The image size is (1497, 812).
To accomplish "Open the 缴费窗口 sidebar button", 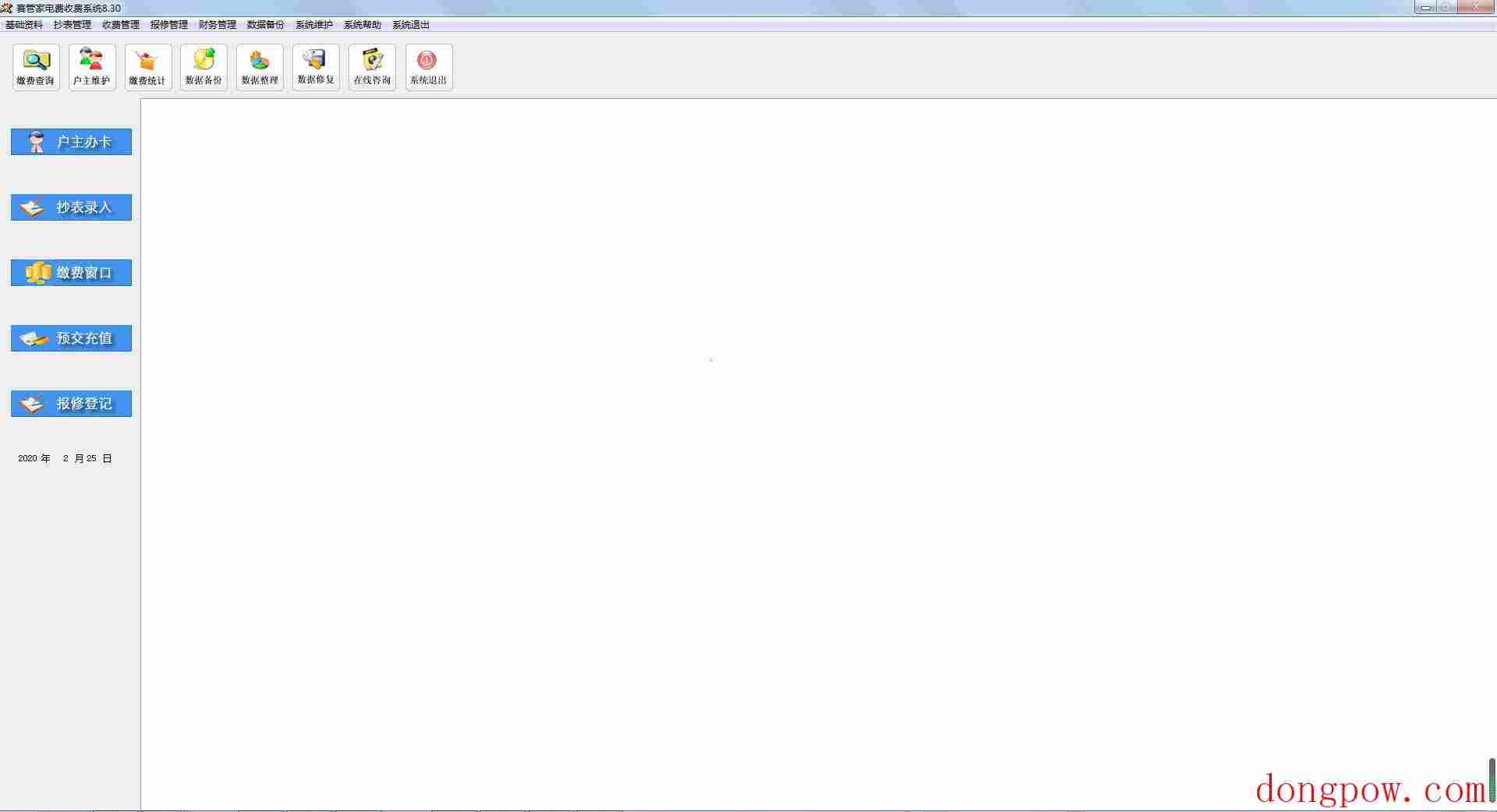I will pyautogui.click(x=71, y=273).
